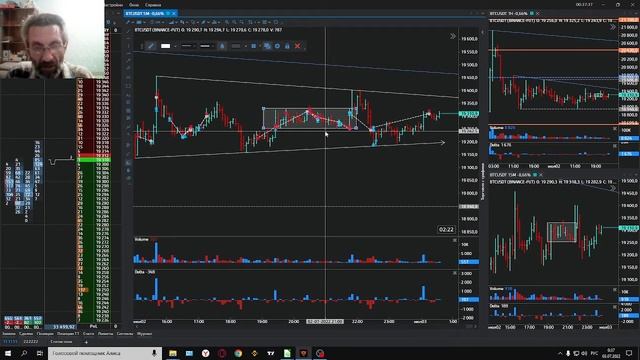Open Yandex Browser from the taskbar
Viewport: 640px width, 360px height.
coord(206,353)
